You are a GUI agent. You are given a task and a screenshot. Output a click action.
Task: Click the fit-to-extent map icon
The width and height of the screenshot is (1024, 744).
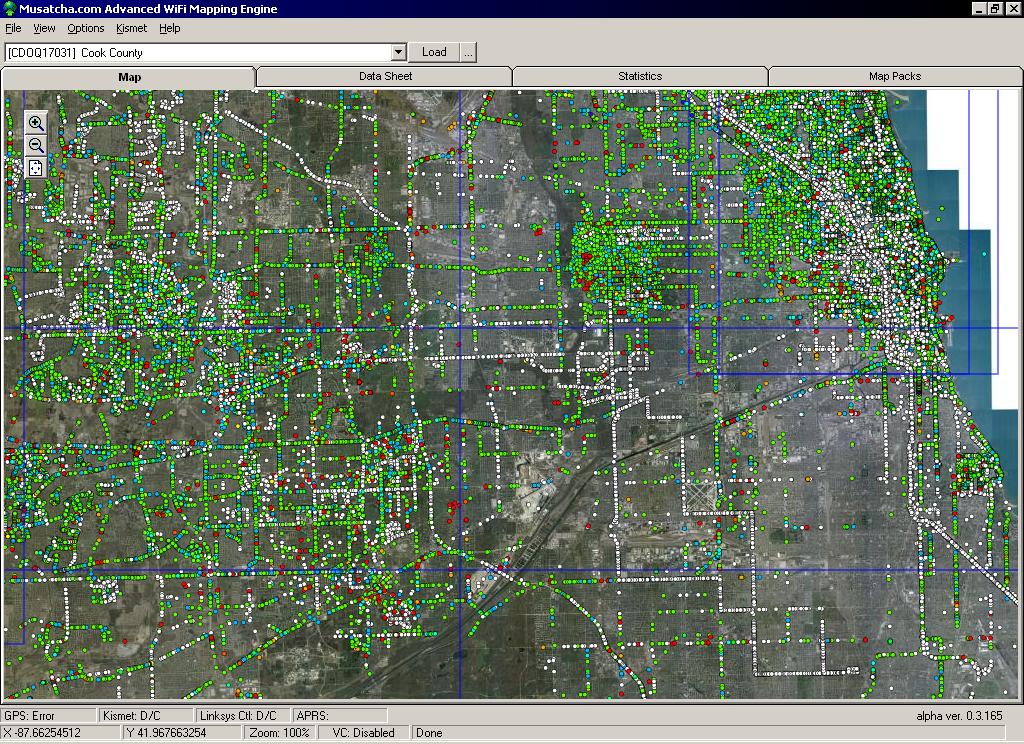(x=36, y=167)
